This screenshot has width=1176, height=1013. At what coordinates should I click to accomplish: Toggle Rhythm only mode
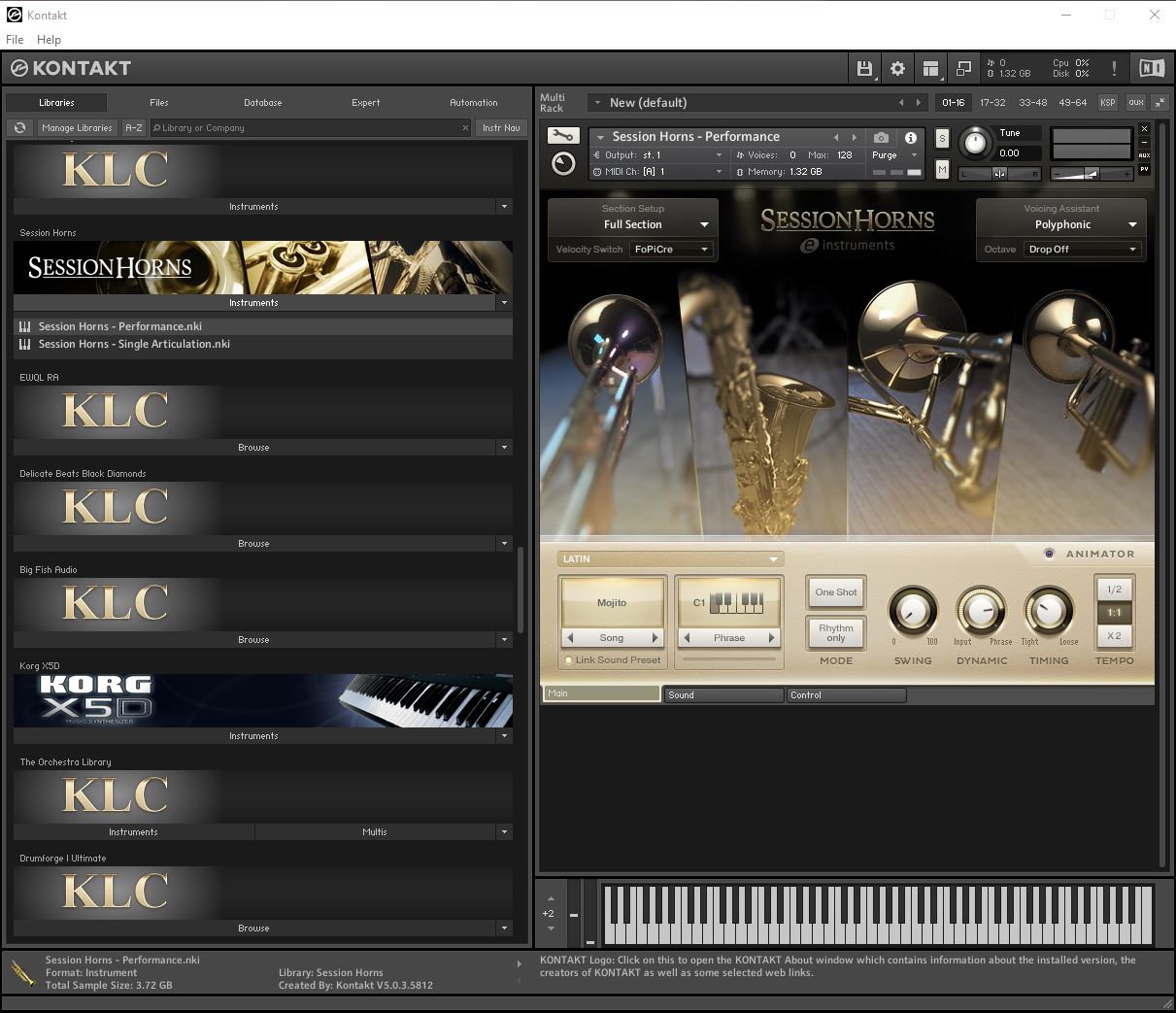click(x=836, y=633)
